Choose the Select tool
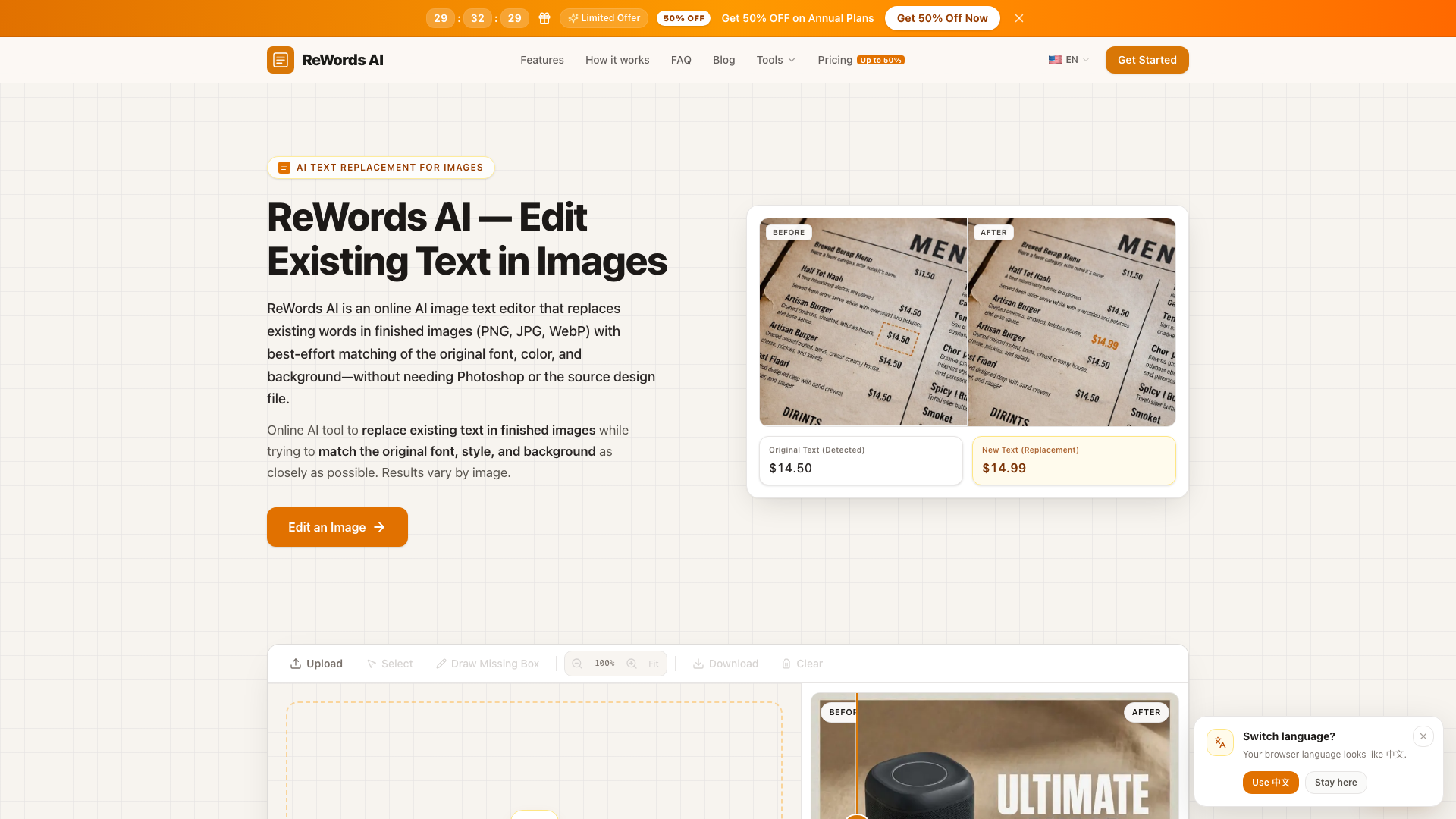Image resolution: width=1456 pixels, height=819 pixels. pos(390,664)
